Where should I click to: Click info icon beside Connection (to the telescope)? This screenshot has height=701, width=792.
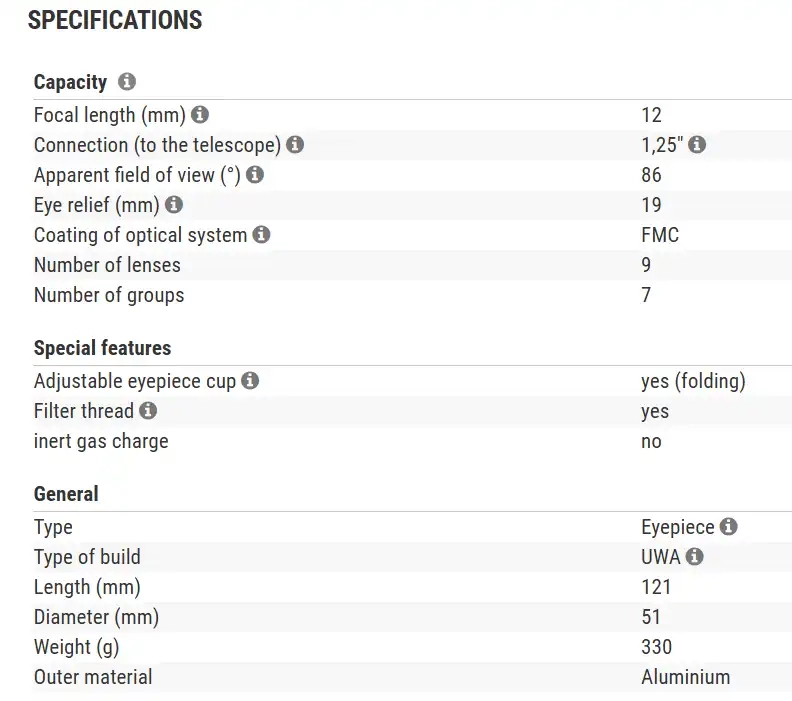[x=295, y=145]
